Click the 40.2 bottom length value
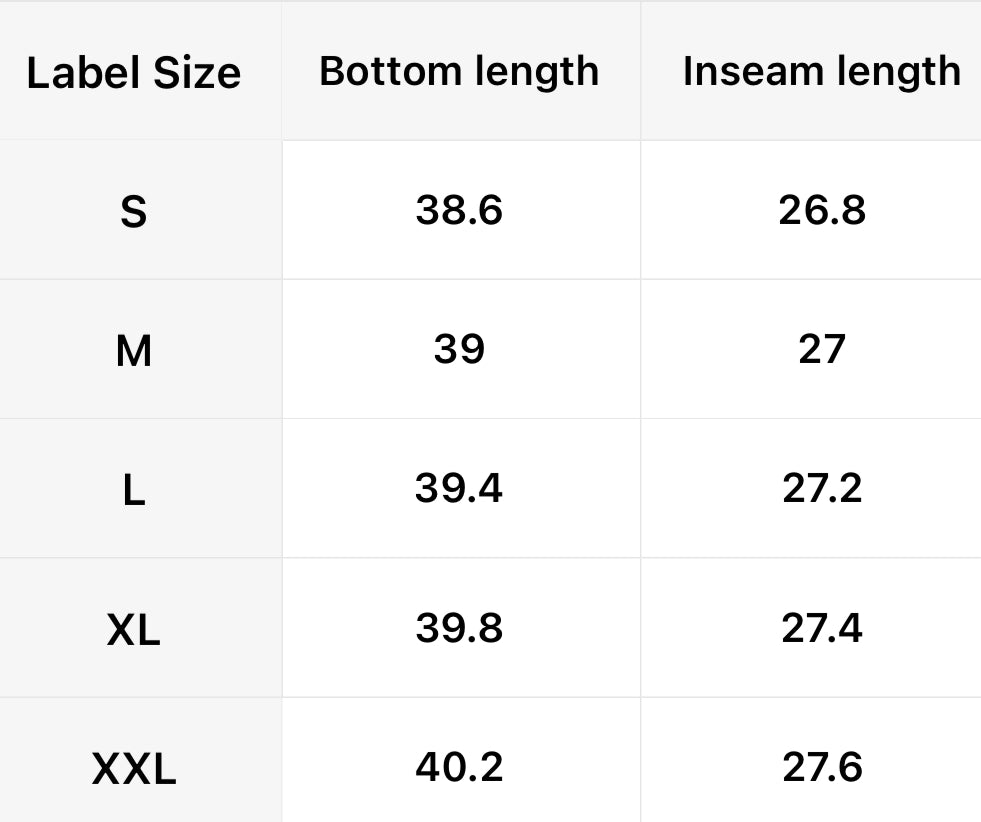Viewport: 981px width, 822px height. point(459,767)
